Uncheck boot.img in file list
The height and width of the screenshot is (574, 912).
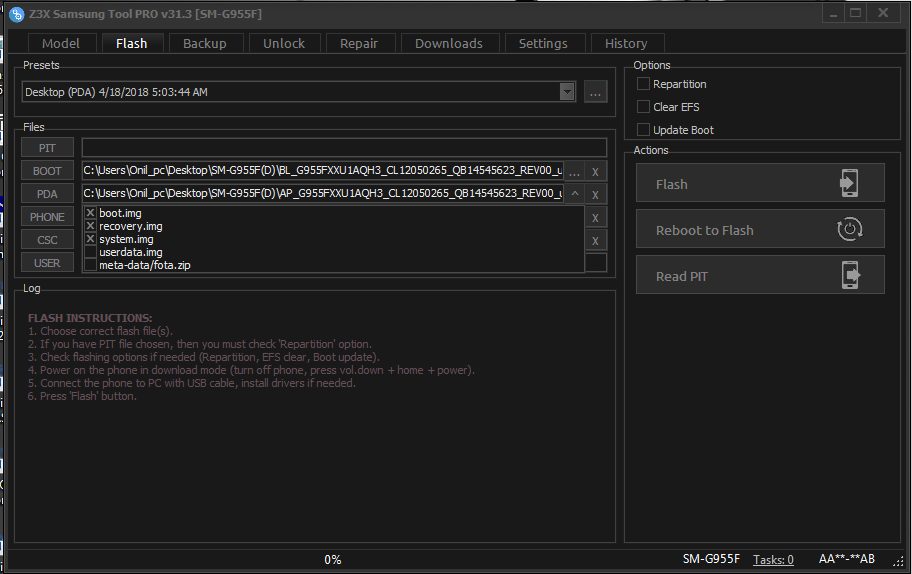point(90,213)
